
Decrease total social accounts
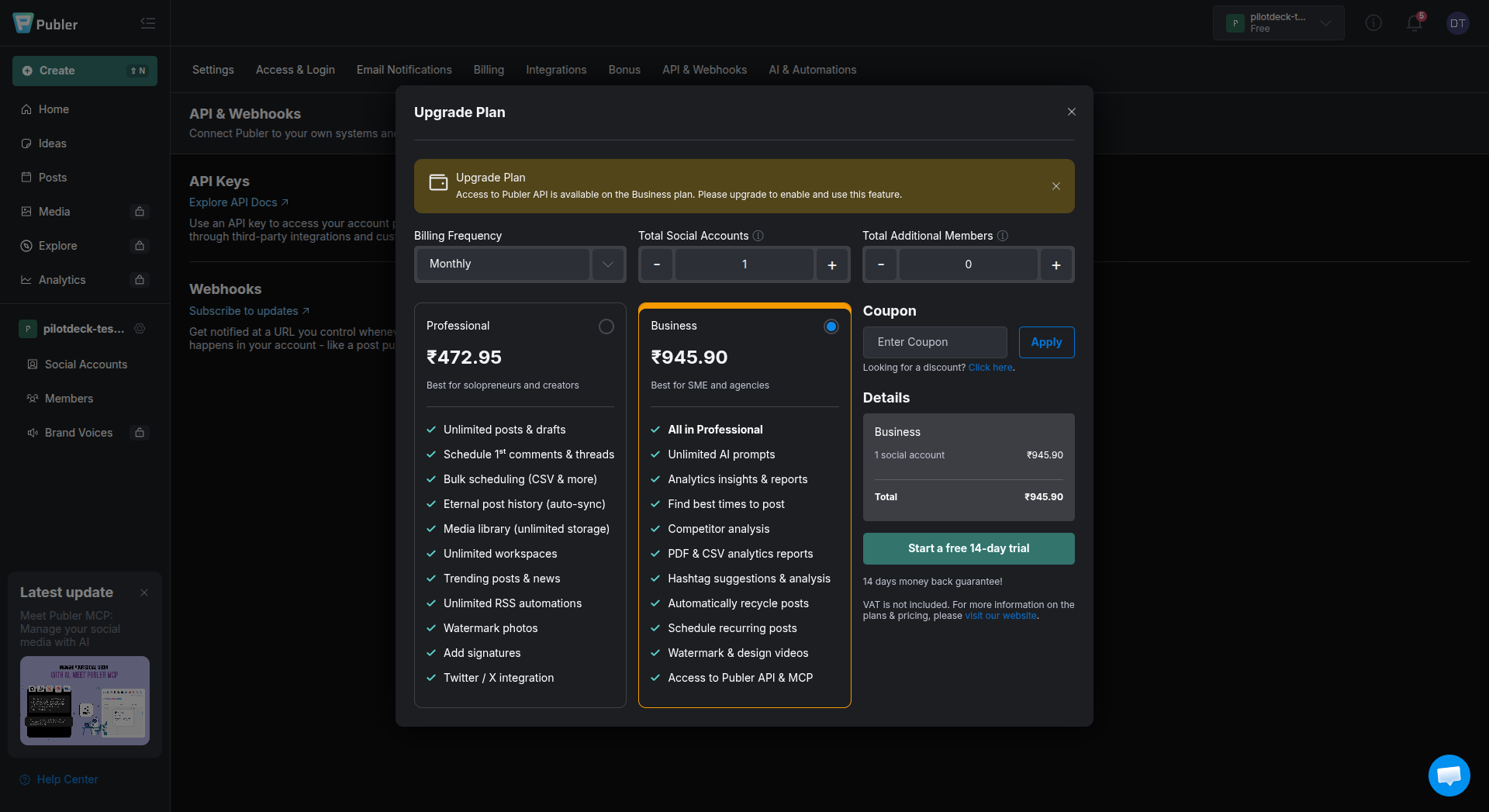coord(656,264)
